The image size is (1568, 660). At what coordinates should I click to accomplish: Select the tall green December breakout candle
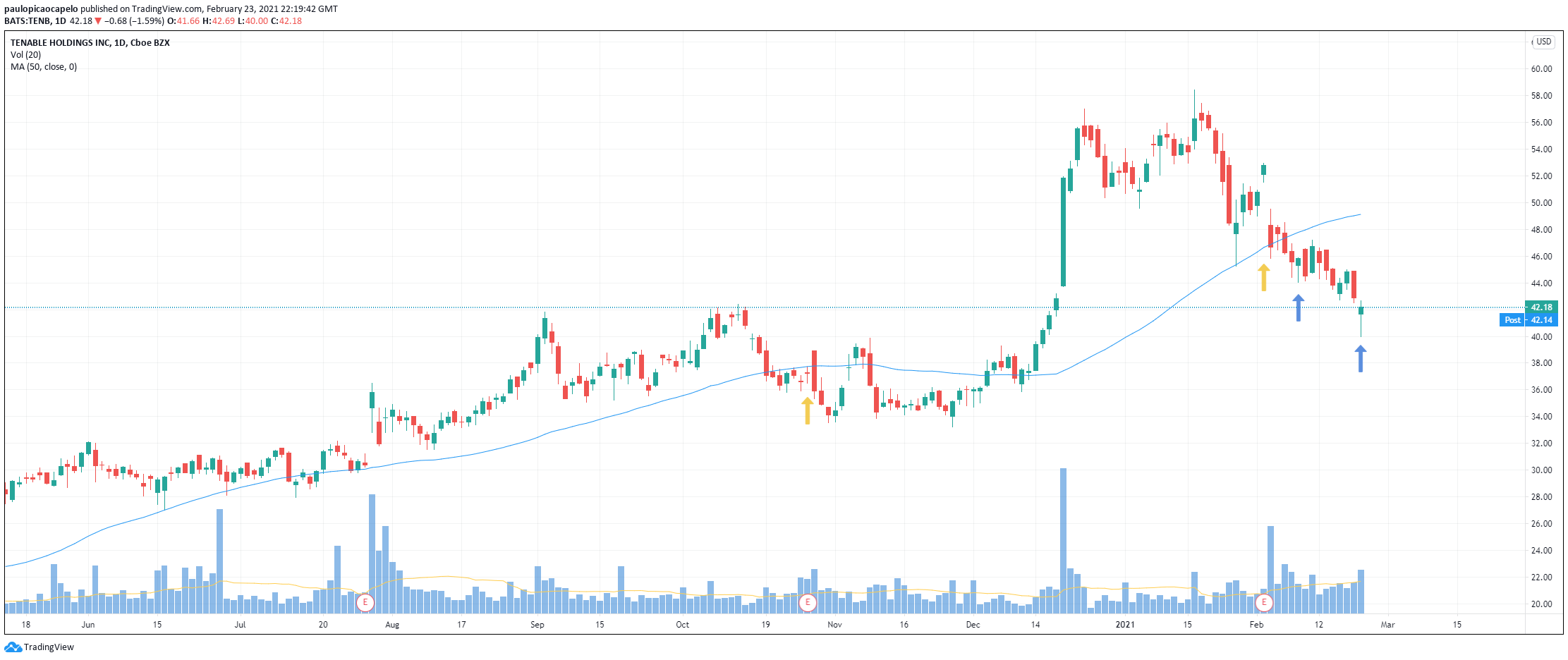point(1063,231)
